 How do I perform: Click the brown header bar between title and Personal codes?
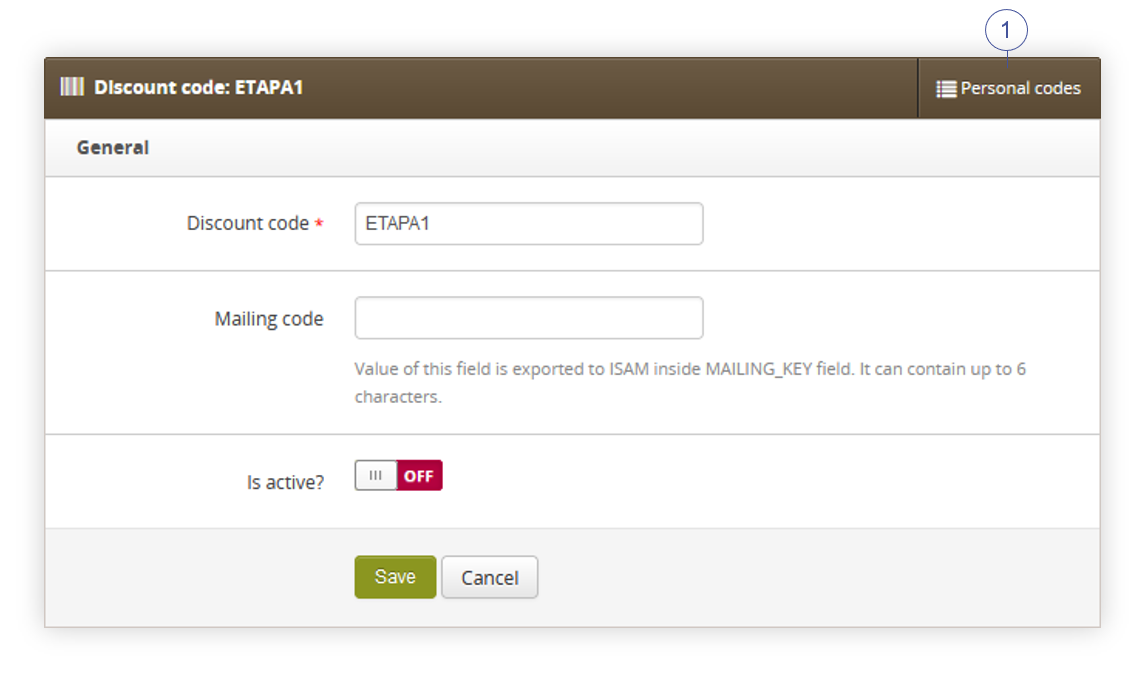(609, 88)
